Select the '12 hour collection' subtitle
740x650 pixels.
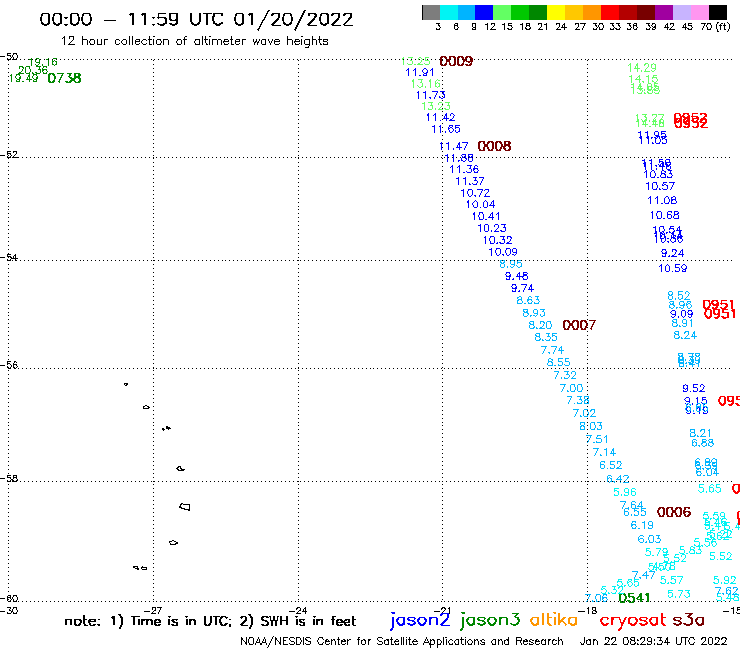[194, 41]
